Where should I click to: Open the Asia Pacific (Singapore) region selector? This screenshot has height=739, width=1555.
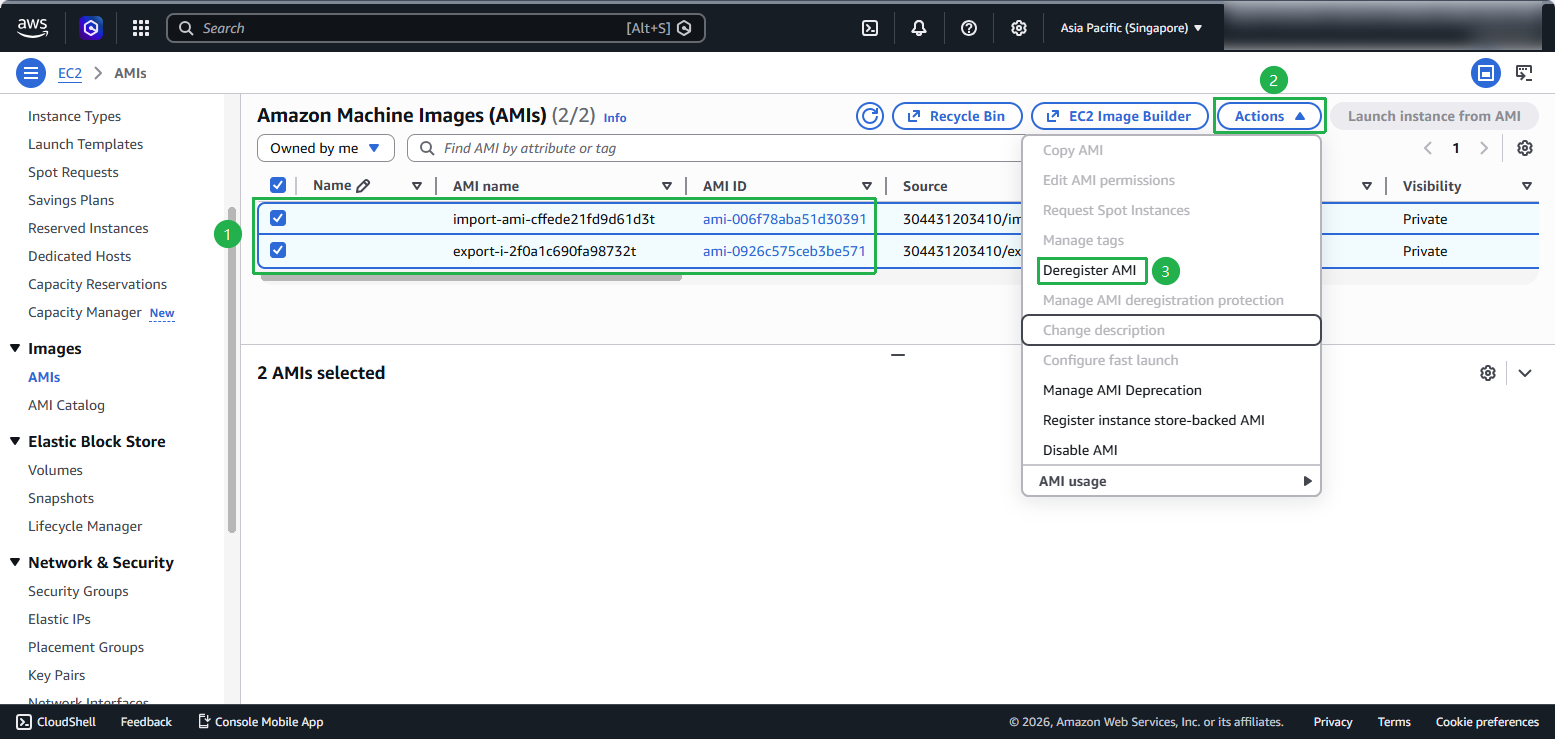pos(1131,28)
